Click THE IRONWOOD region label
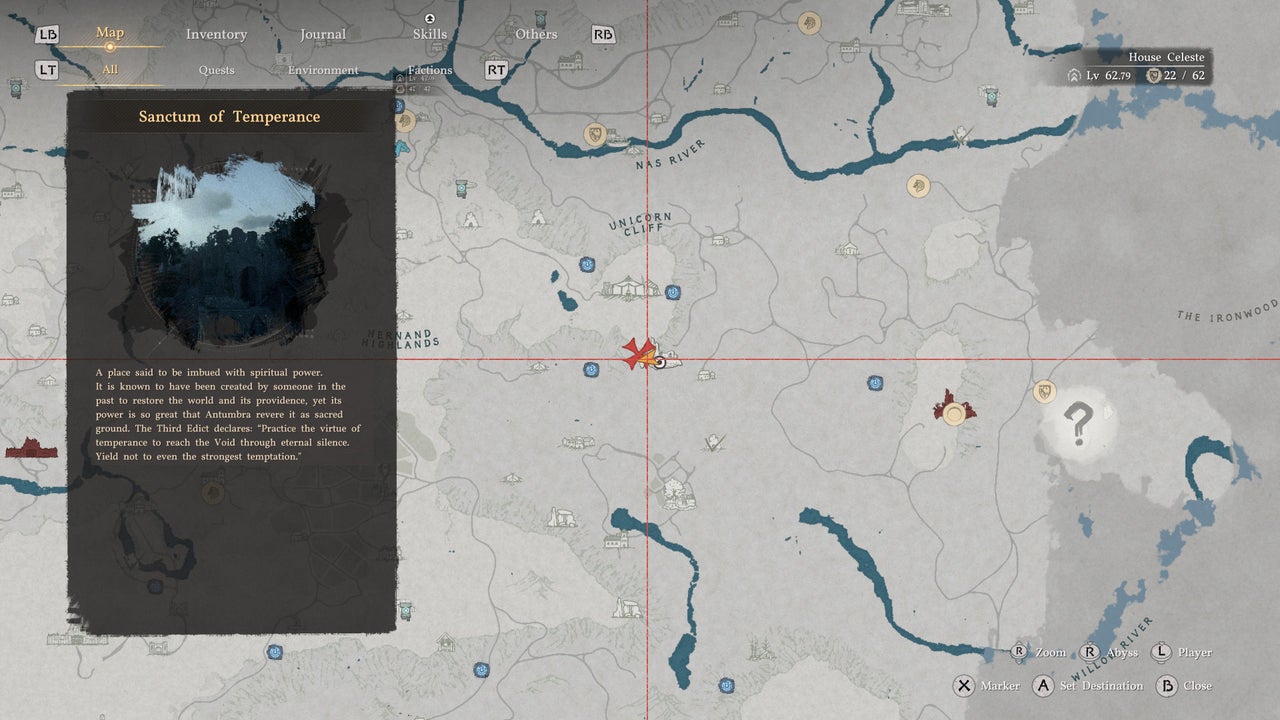The width and height of the screenshot is (1280, 720). click(1228, 311)
